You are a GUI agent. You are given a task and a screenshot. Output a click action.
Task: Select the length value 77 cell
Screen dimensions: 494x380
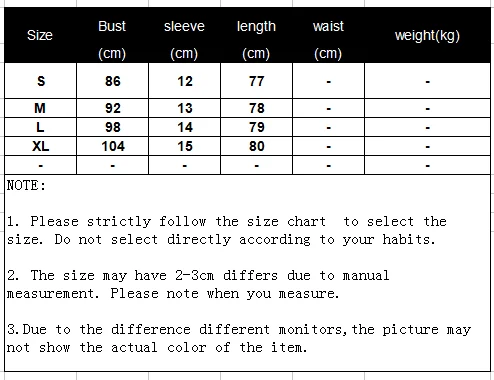point(256,81)
